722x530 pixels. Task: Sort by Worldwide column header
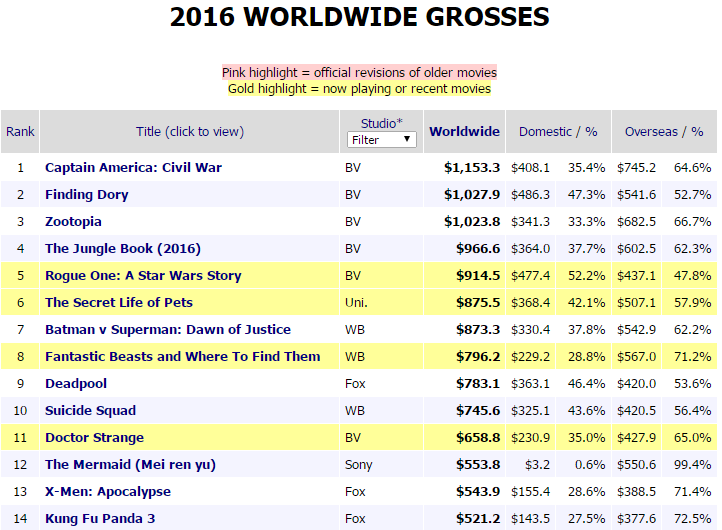pos(464,131)
